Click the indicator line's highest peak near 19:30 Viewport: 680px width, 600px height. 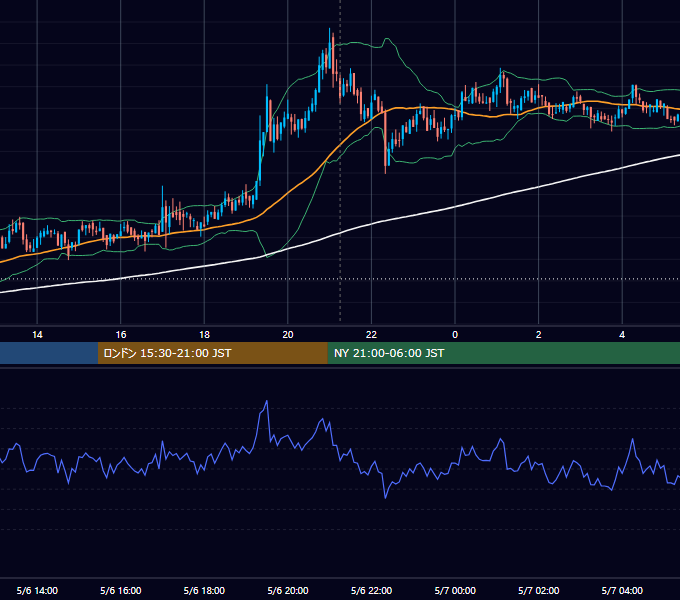[x=267, y=401]
